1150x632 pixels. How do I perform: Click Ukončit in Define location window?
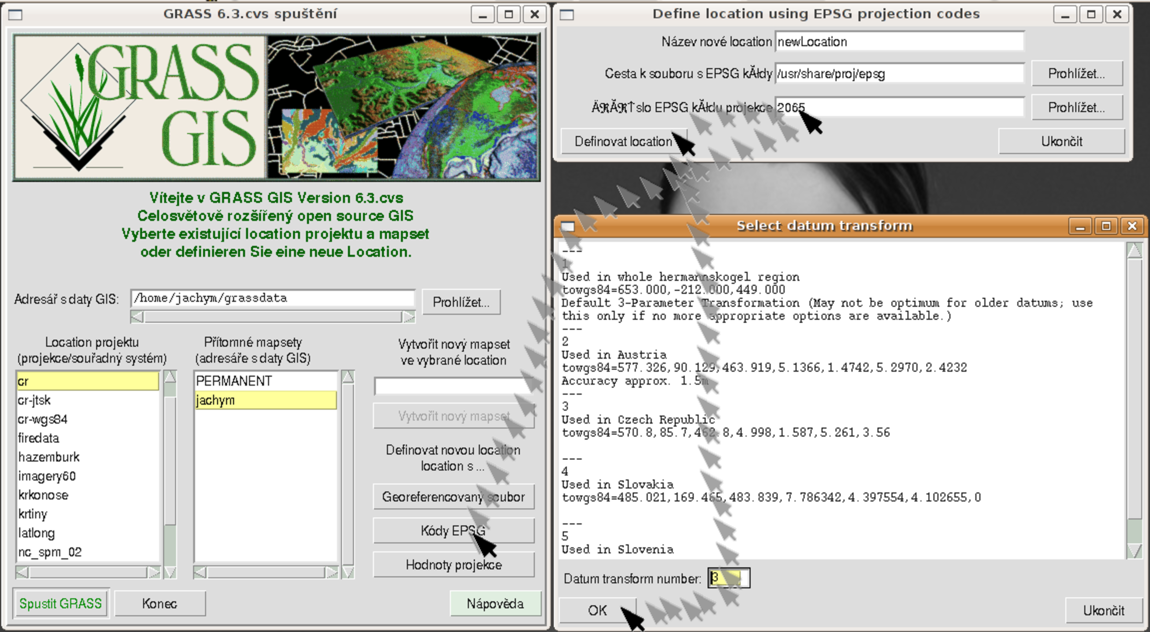pyautogui.click(x=1061, y=141)
